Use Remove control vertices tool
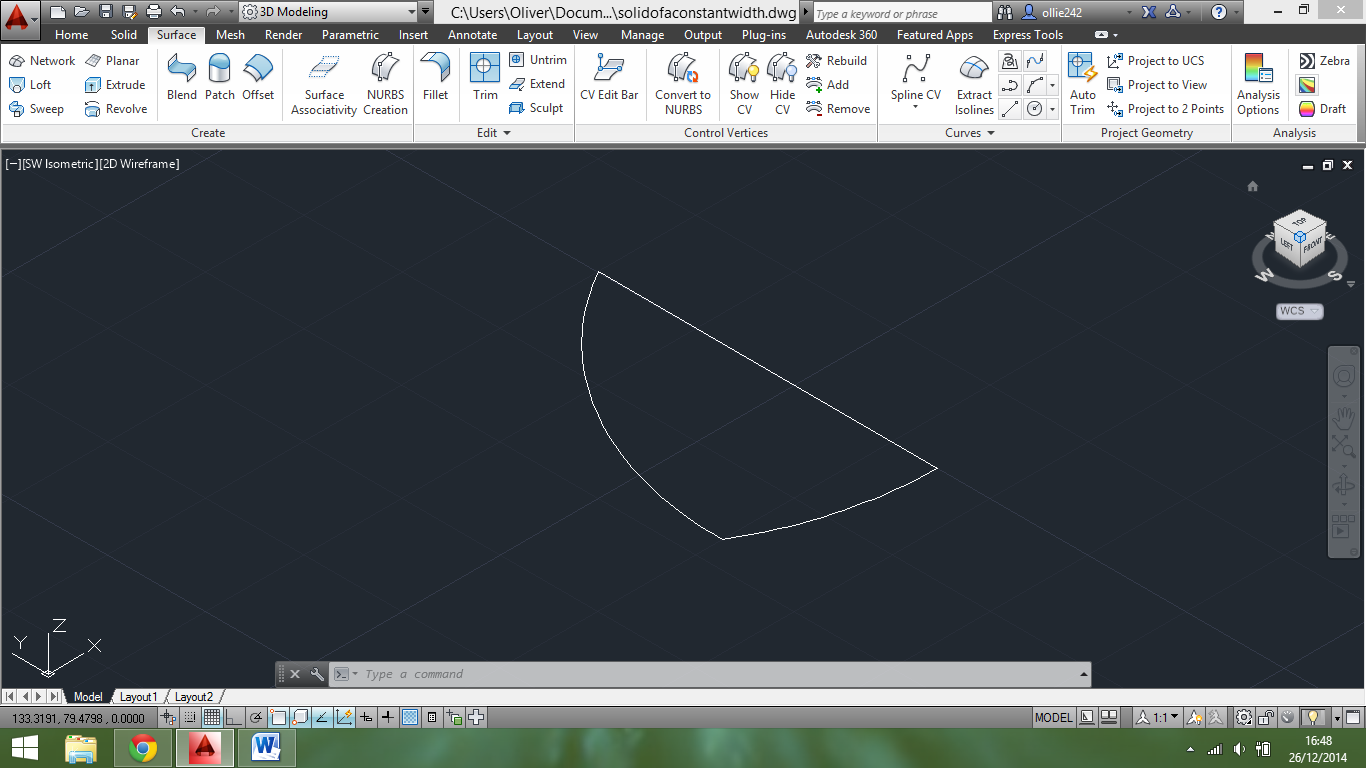The height and width of the screenshot is (768, 1366). coord(838,109)
